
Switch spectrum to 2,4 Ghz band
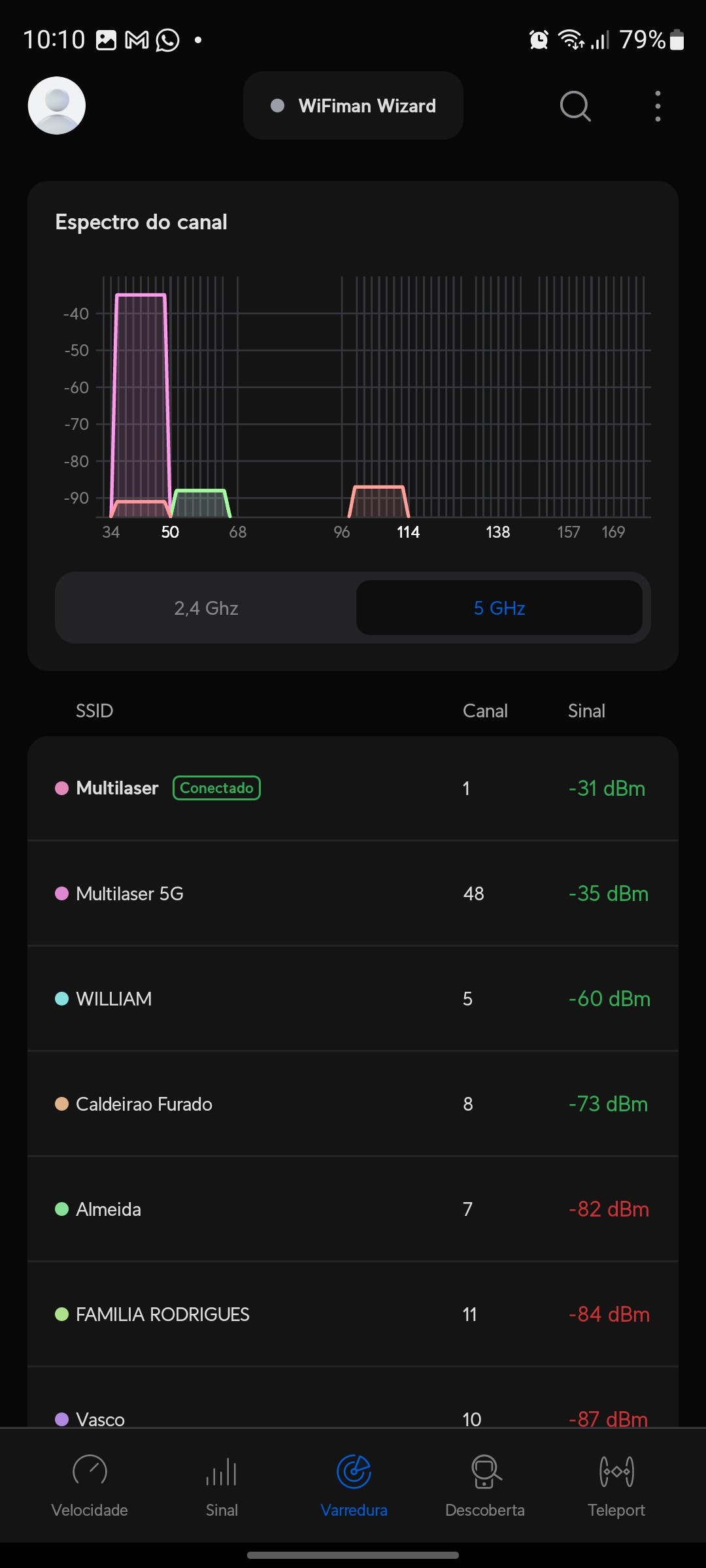tap(206, 608)
